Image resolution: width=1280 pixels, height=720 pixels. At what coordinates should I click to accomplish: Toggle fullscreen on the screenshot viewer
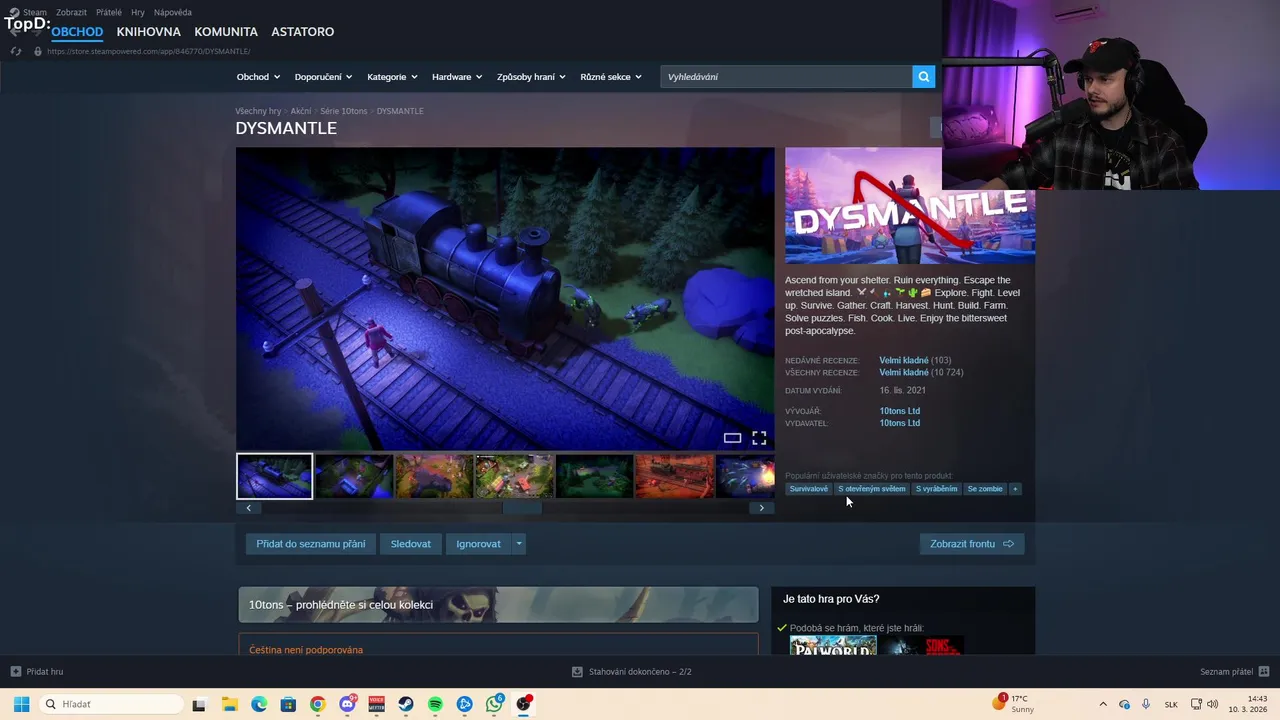point(759,438)
